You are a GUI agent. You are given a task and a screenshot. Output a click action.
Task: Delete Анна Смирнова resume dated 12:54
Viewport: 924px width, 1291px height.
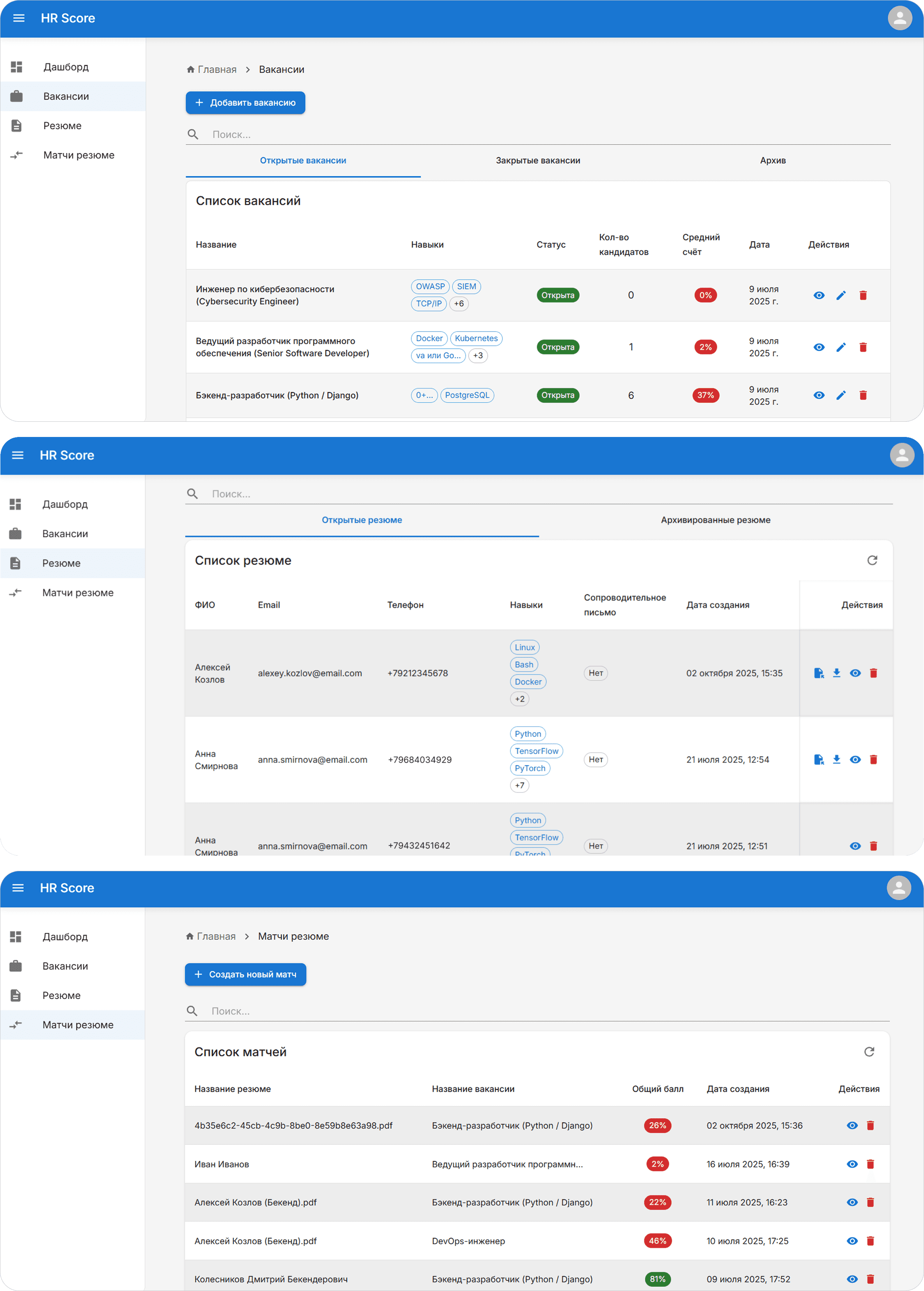(x=873, y=759)
